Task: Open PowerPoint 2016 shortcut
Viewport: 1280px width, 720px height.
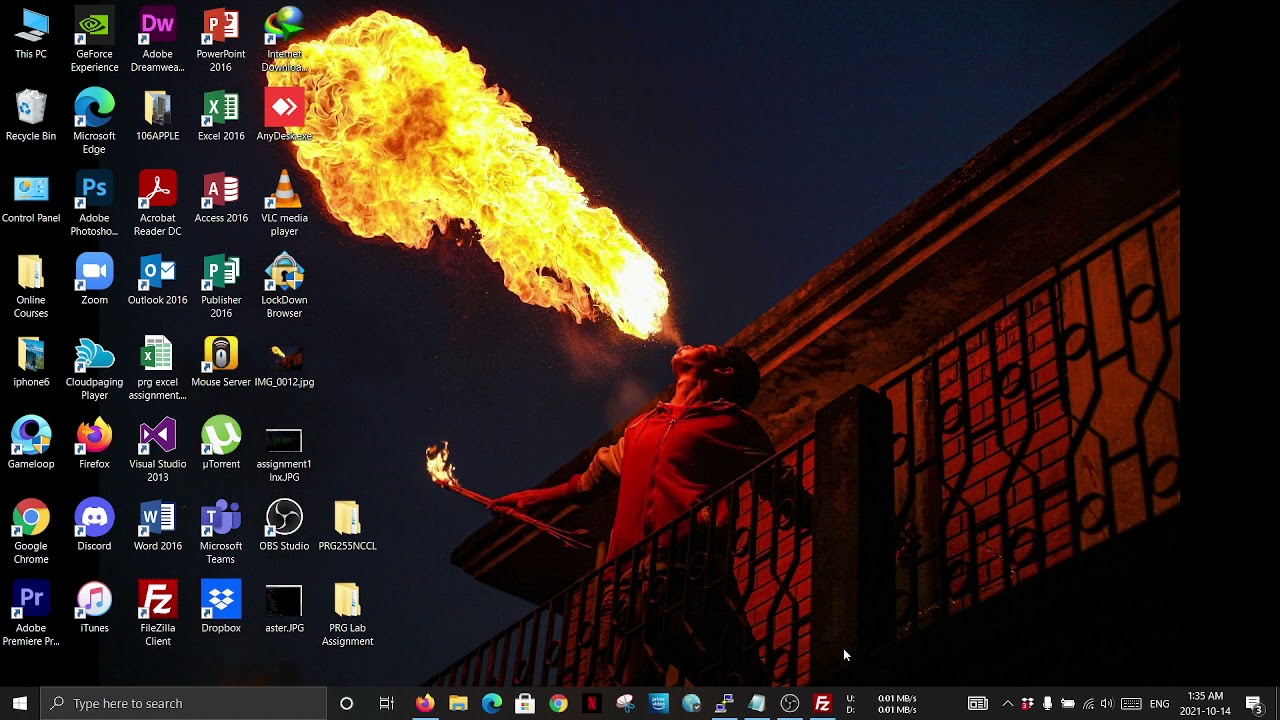Action: click(221, 41)
